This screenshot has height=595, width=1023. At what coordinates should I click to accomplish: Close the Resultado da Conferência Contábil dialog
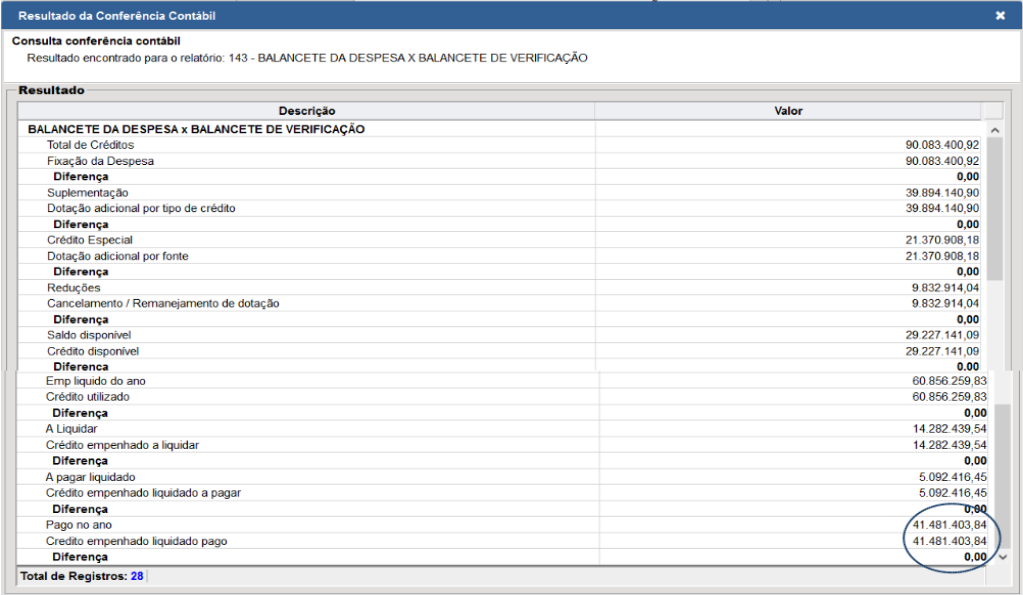coord(1000,16)
